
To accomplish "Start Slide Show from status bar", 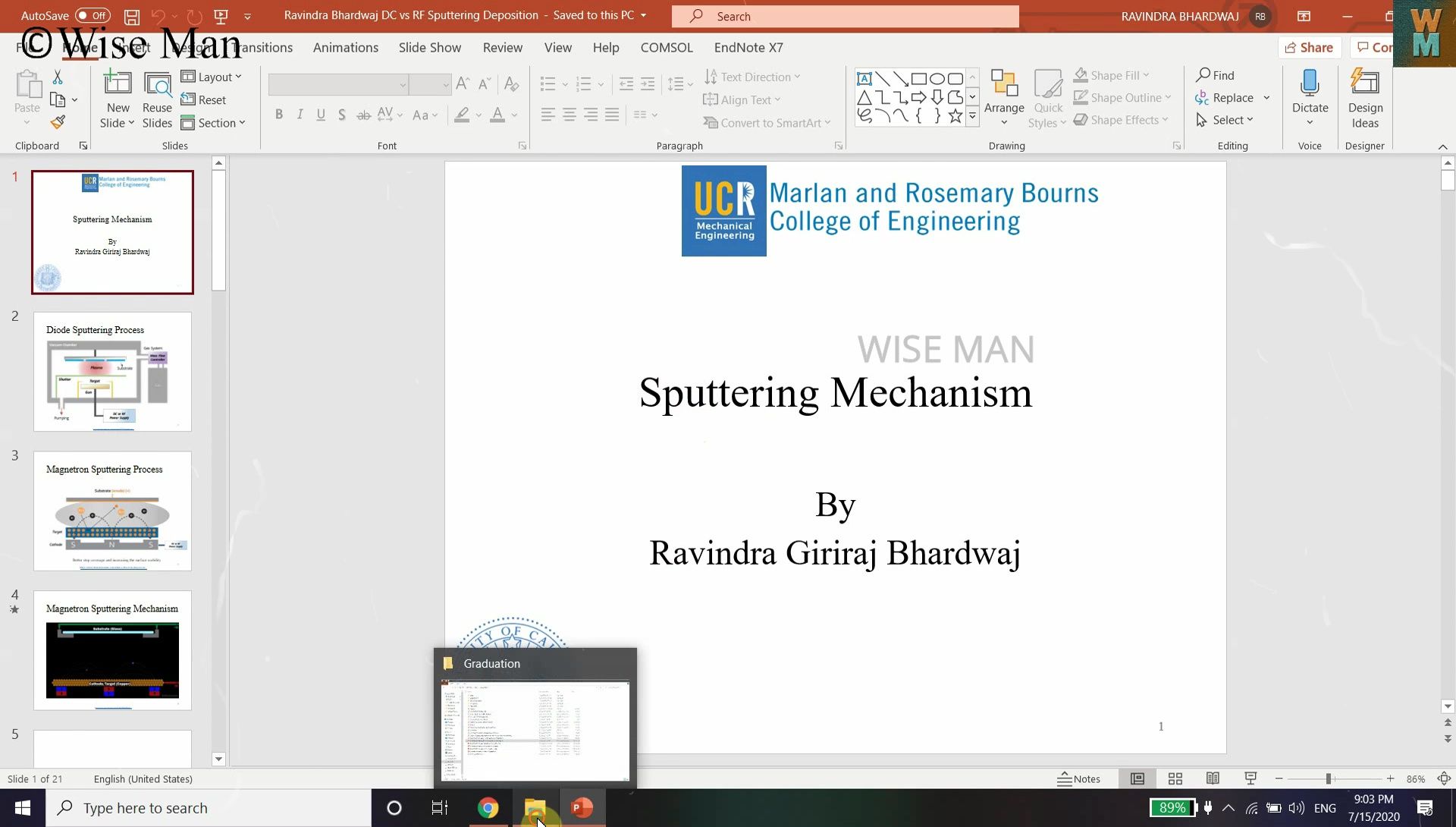I will point(1250,779).
